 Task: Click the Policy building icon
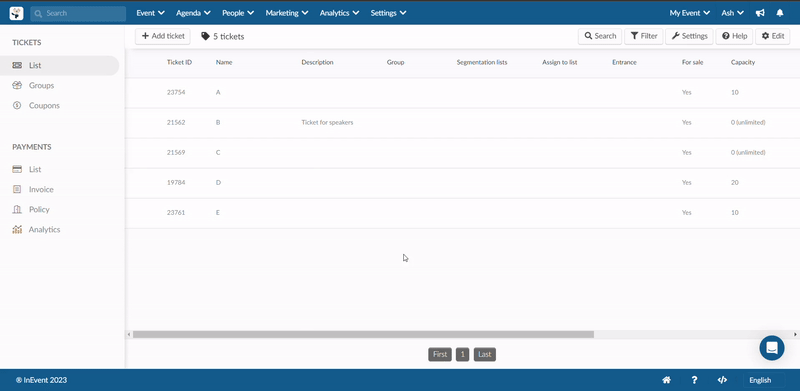[17, 209]
